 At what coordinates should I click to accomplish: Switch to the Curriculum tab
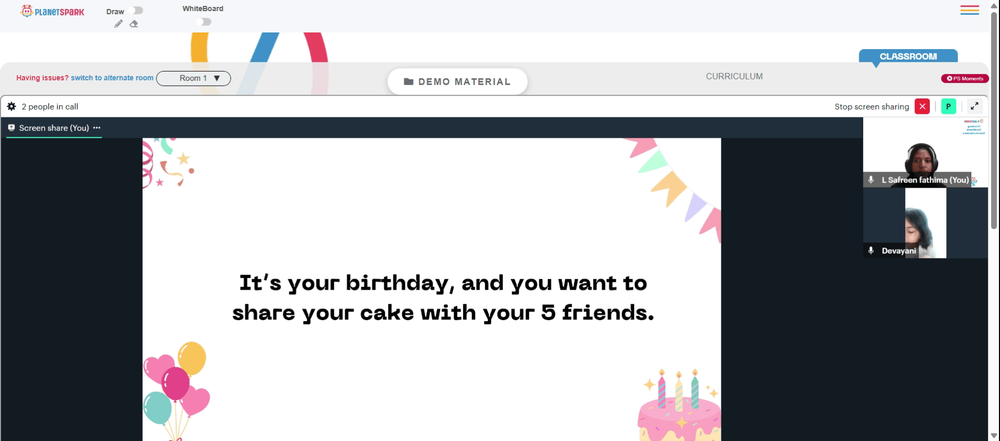734,77
